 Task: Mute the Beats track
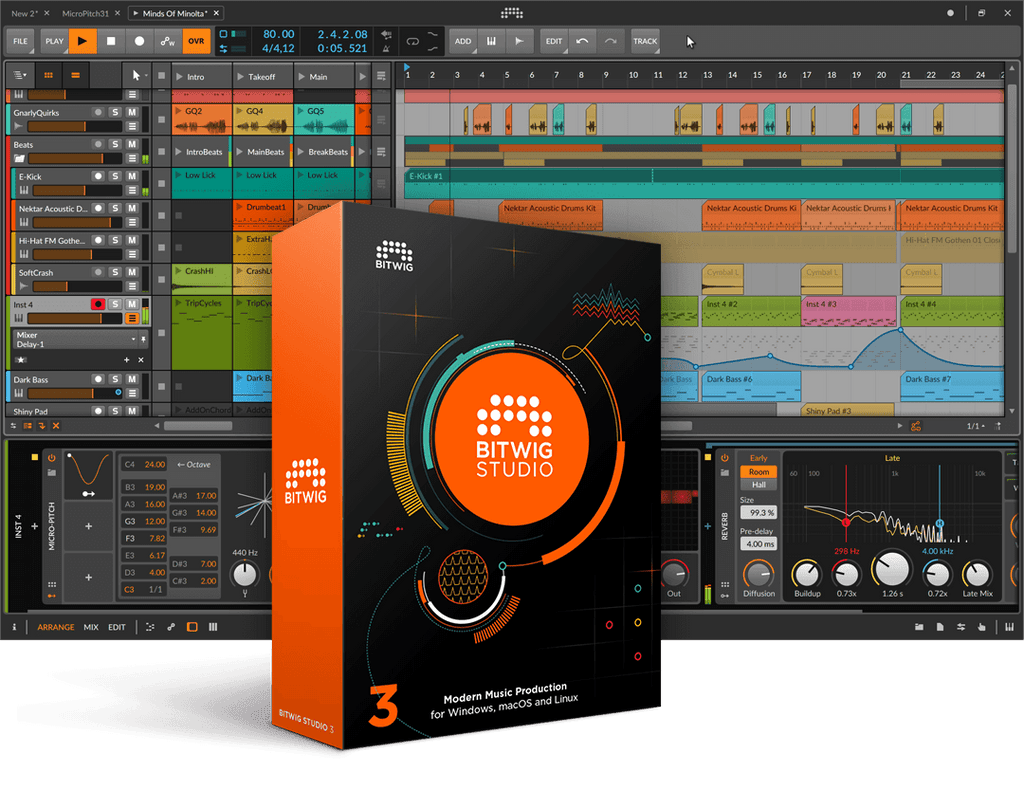pos(133,144)
